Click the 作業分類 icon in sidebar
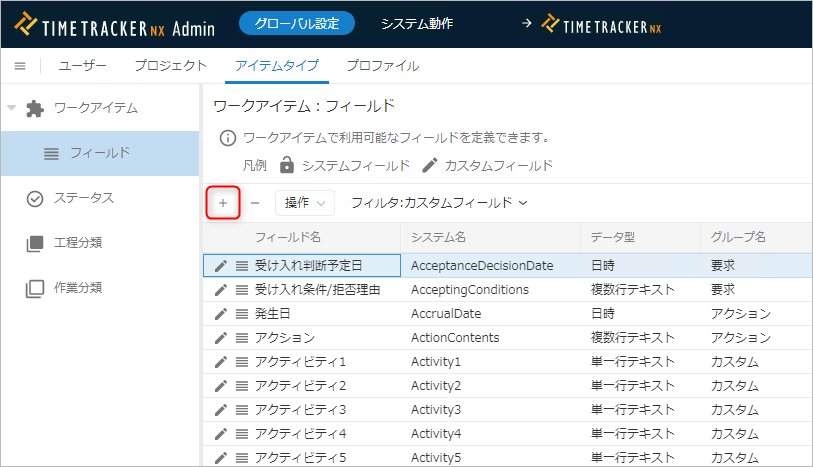Screen dimensions: 813x467 click(35, 288)
